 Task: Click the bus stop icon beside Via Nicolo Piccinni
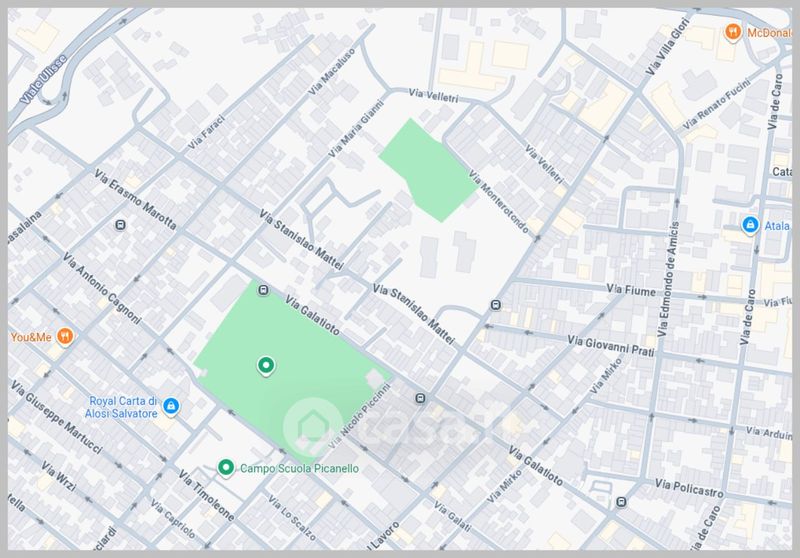tap(420, 397)
